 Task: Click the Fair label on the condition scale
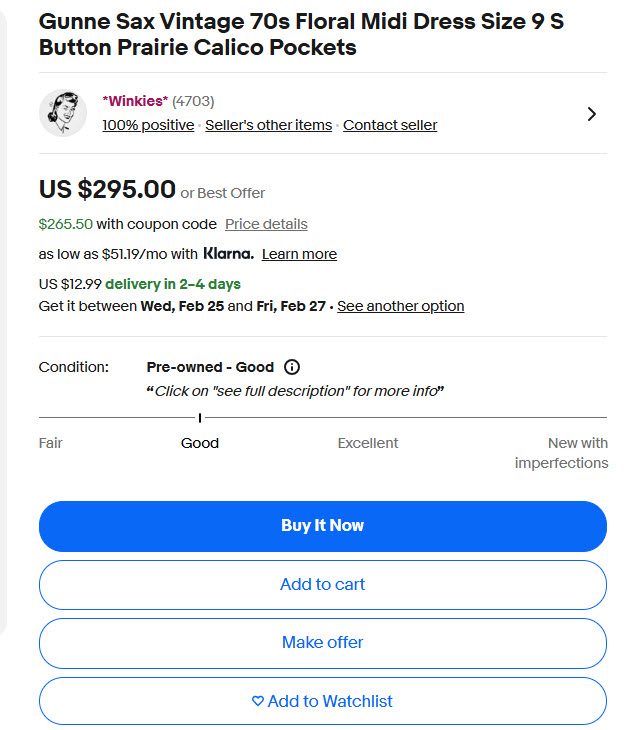[51, 443]
